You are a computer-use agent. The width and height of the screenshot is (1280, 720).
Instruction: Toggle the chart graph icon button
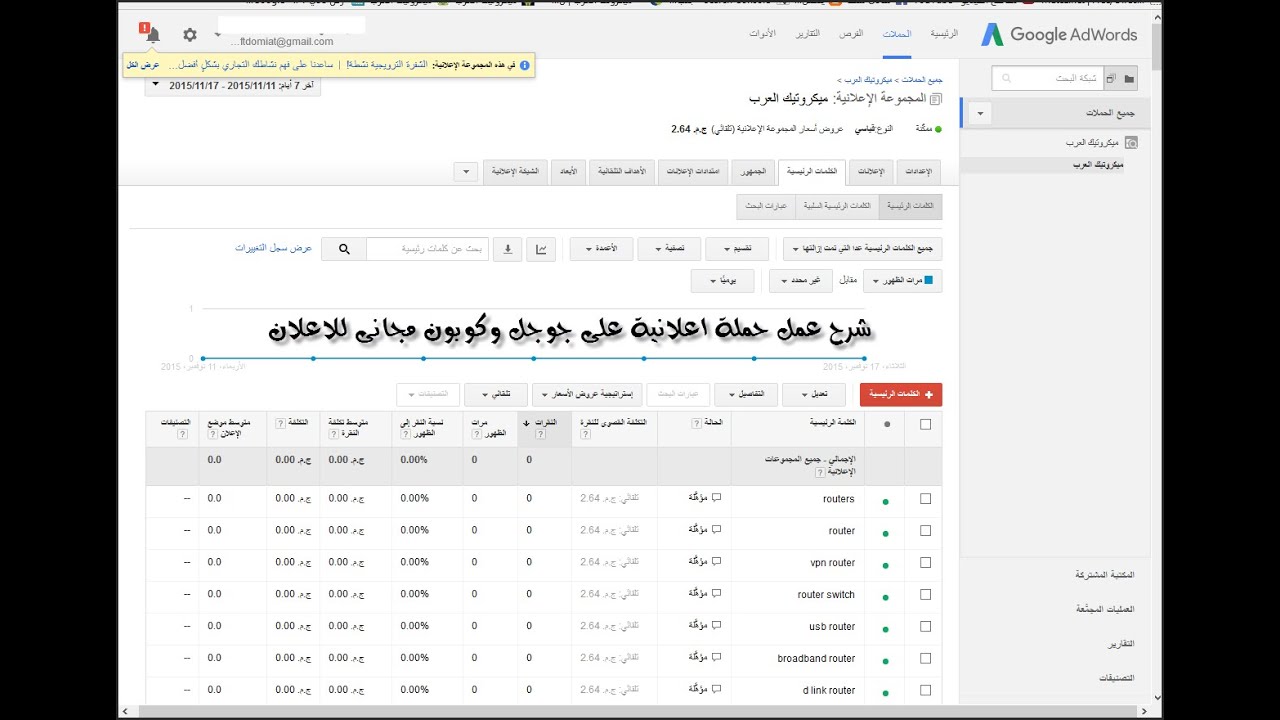coord(541,249)
